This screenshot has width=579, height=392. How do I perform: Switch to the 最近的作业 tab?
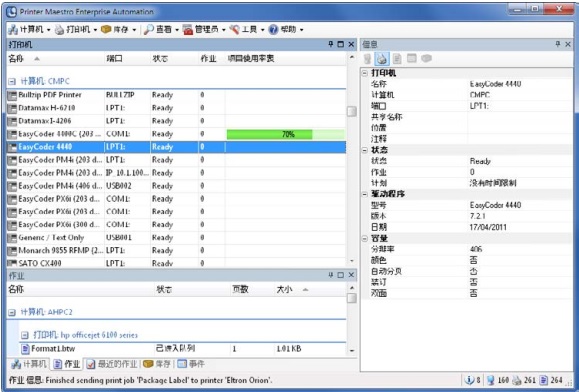pos(112,364)
